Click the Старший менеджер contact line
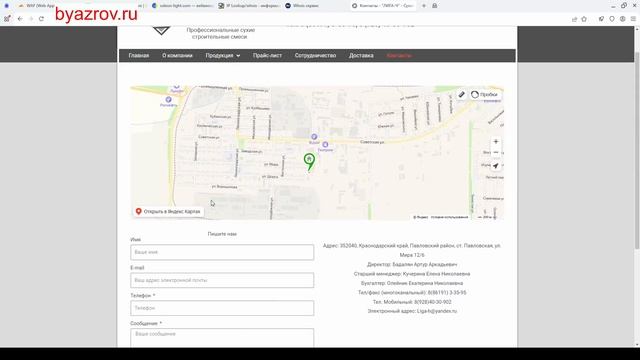Screen dimensions: 640x360 (x=412, y=274)
